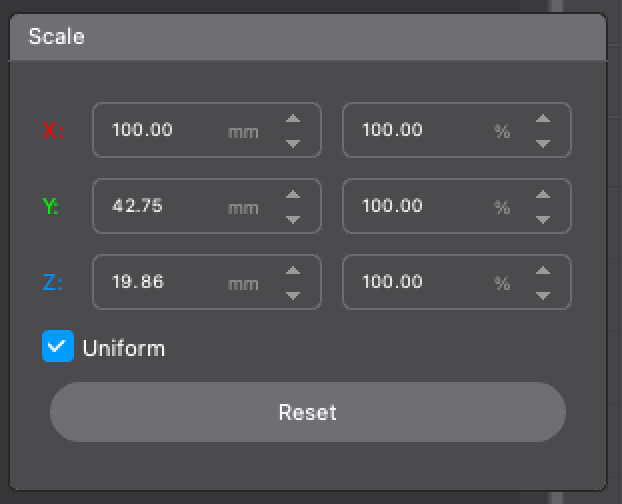Increase Y scale percent with up arrow
This screenshot has height=504, width=622.
pyautogui.click(x=543, y=194)
